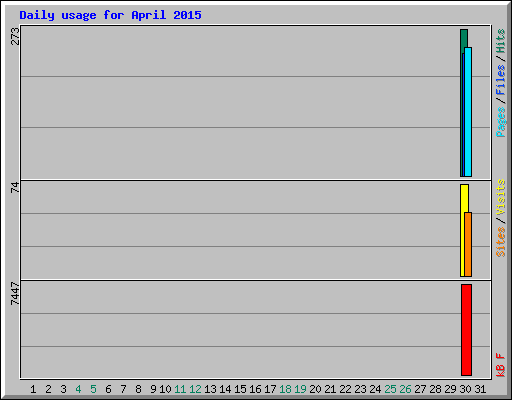Click day 1 on the x-axis
The width and height of the screenshot is (512, 400).
point(33,389)
